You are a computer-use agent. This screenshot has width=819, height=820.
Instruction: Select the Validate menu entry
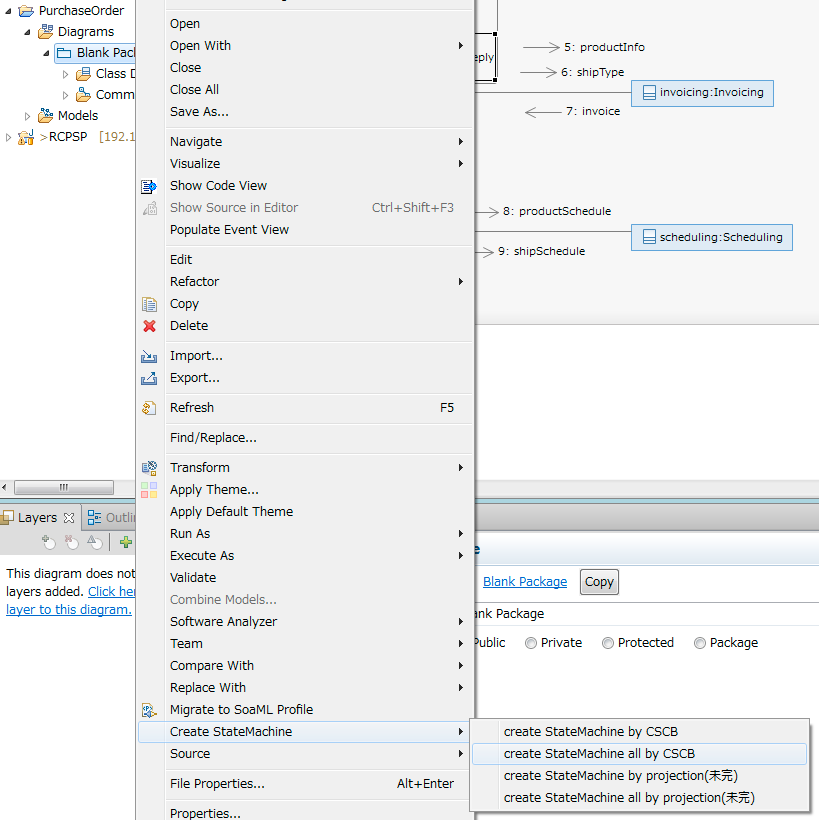point(193,578)
